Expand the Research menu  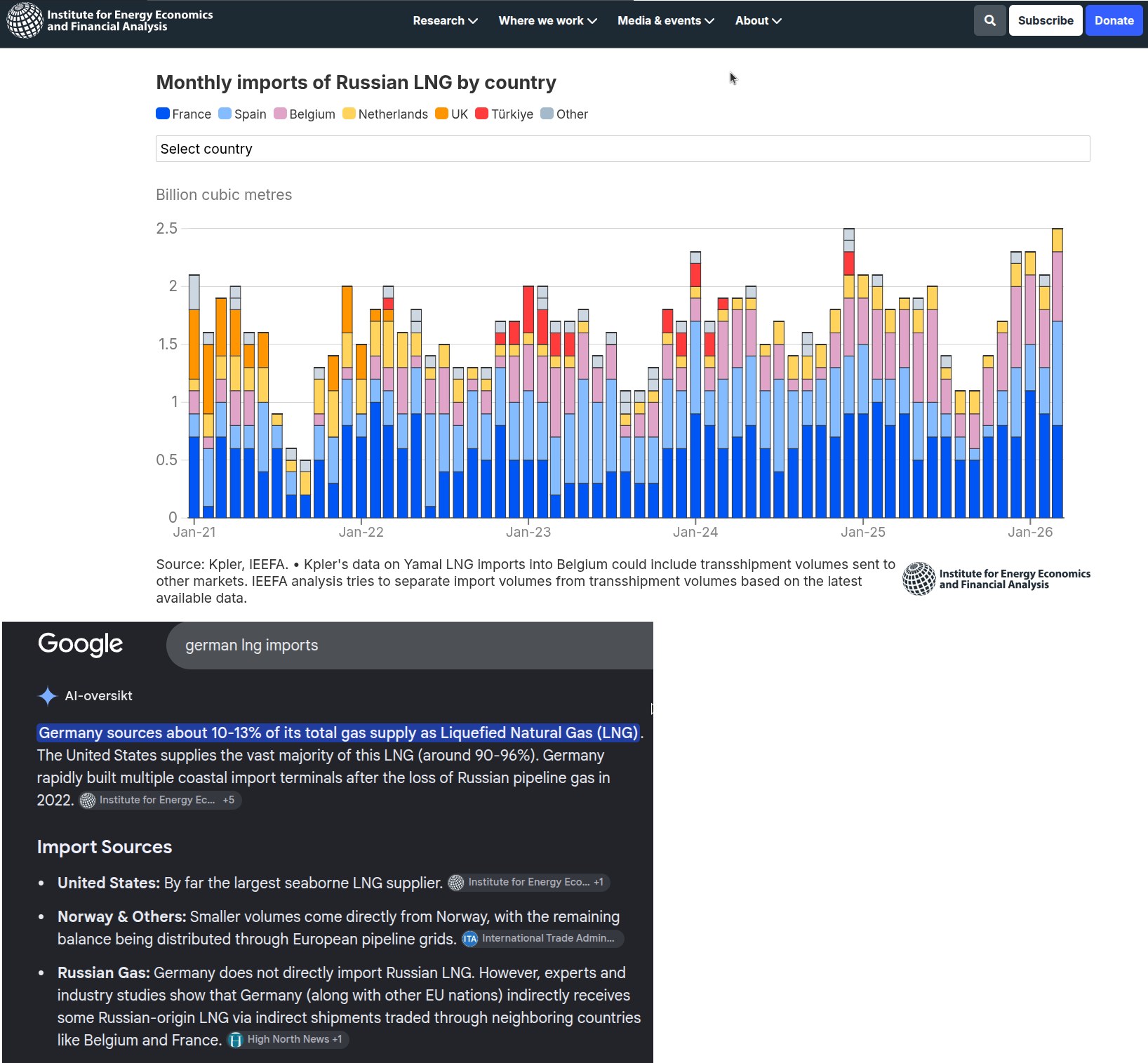(x=445, y=21)
